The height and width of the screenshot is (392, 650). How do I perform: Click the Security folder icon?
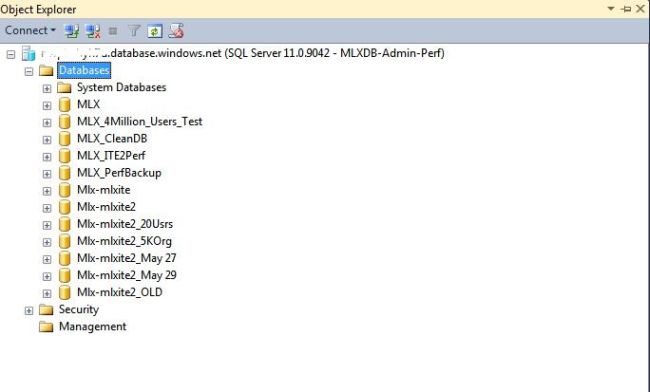click(46, 310)
